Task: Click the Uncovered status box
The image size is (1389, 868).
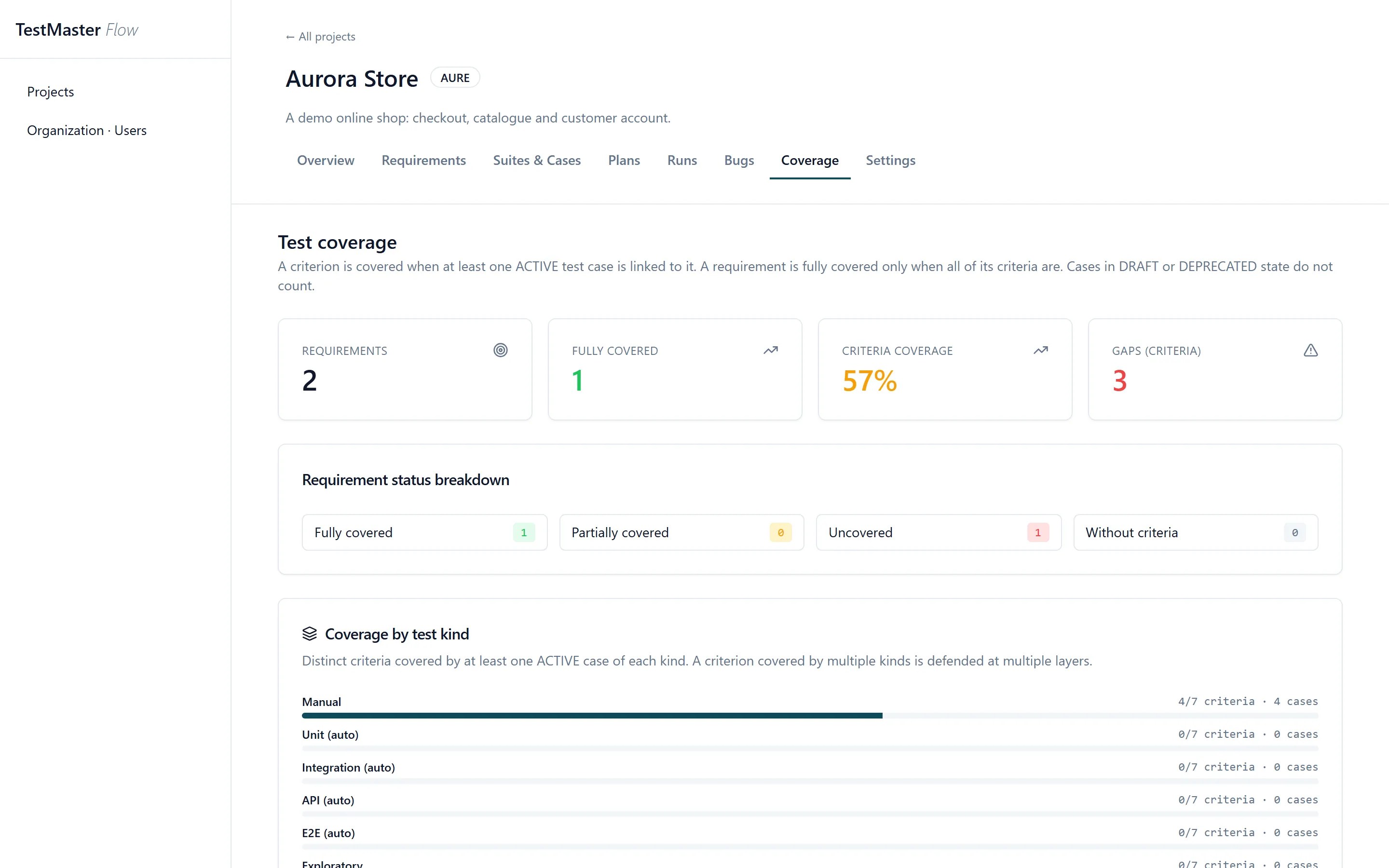Action: pyautogui.click(x=939, y=532)
